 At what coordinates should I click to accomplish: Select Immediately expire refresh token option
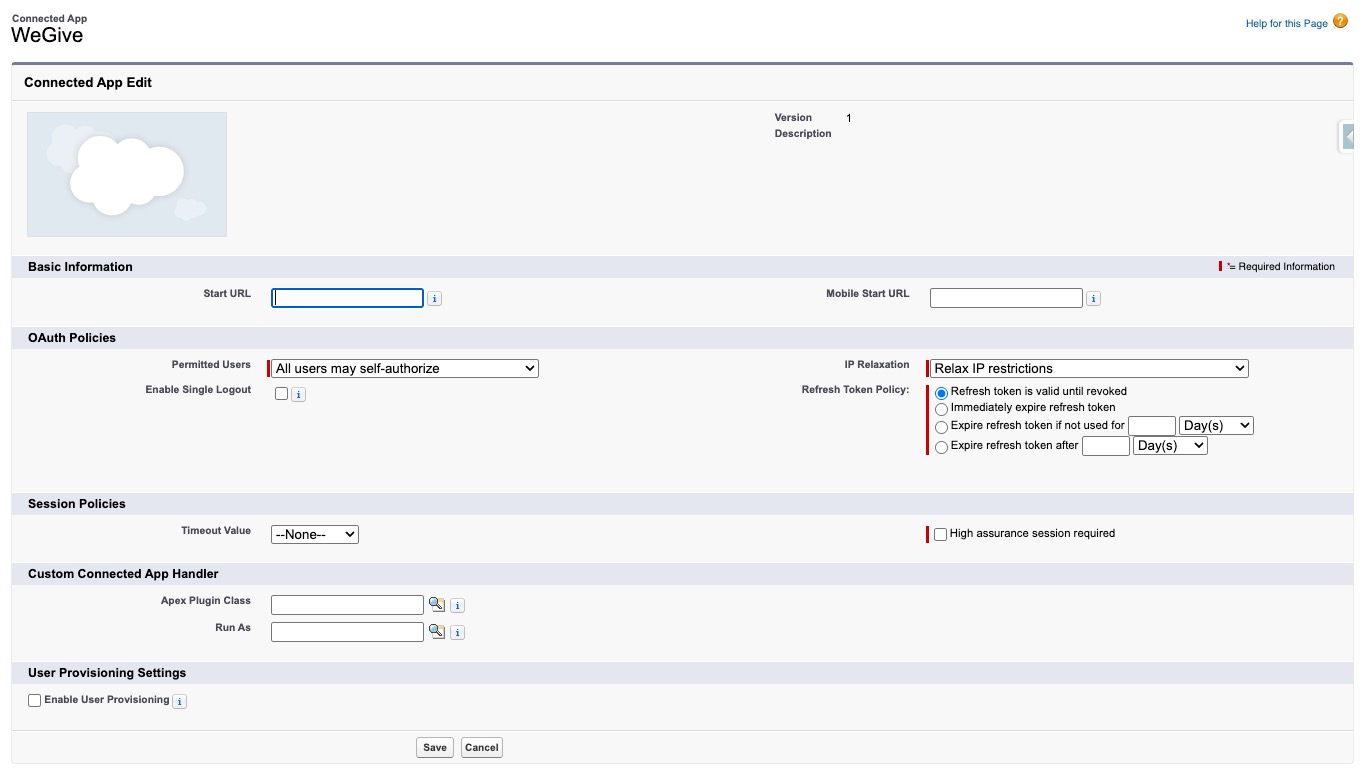pyautogui.click(x=941, y=409)
